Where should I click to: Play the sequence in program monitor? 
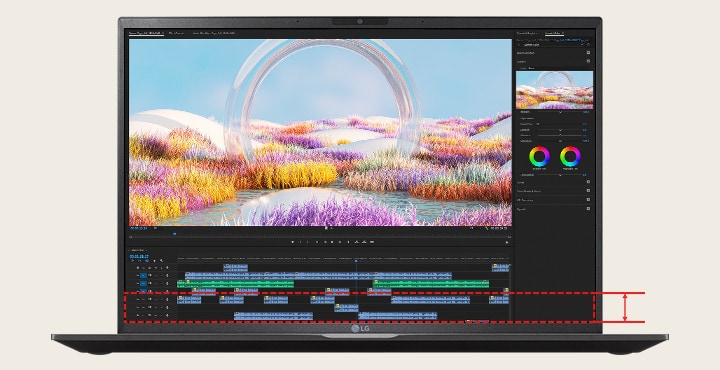point(332,242)
